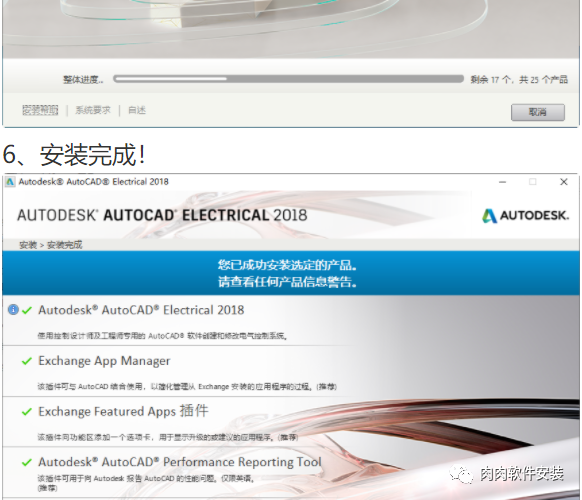Screen dimensions: 582x500
Task: Click the checkmark beside Performance Reporting Tool
Action: point(27,462)
